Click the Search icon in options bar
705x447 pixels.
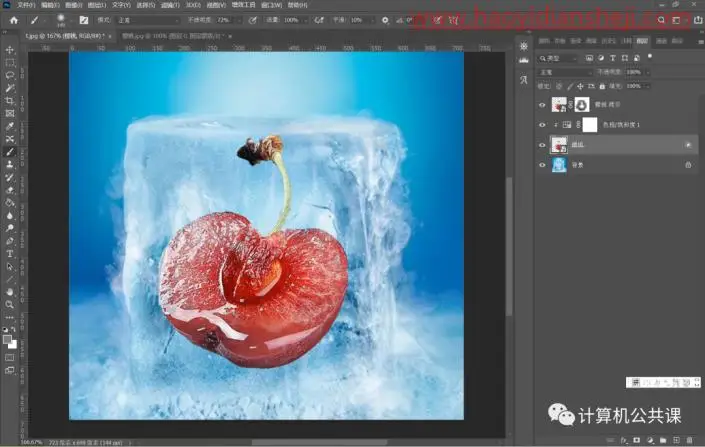coord(661,20)
